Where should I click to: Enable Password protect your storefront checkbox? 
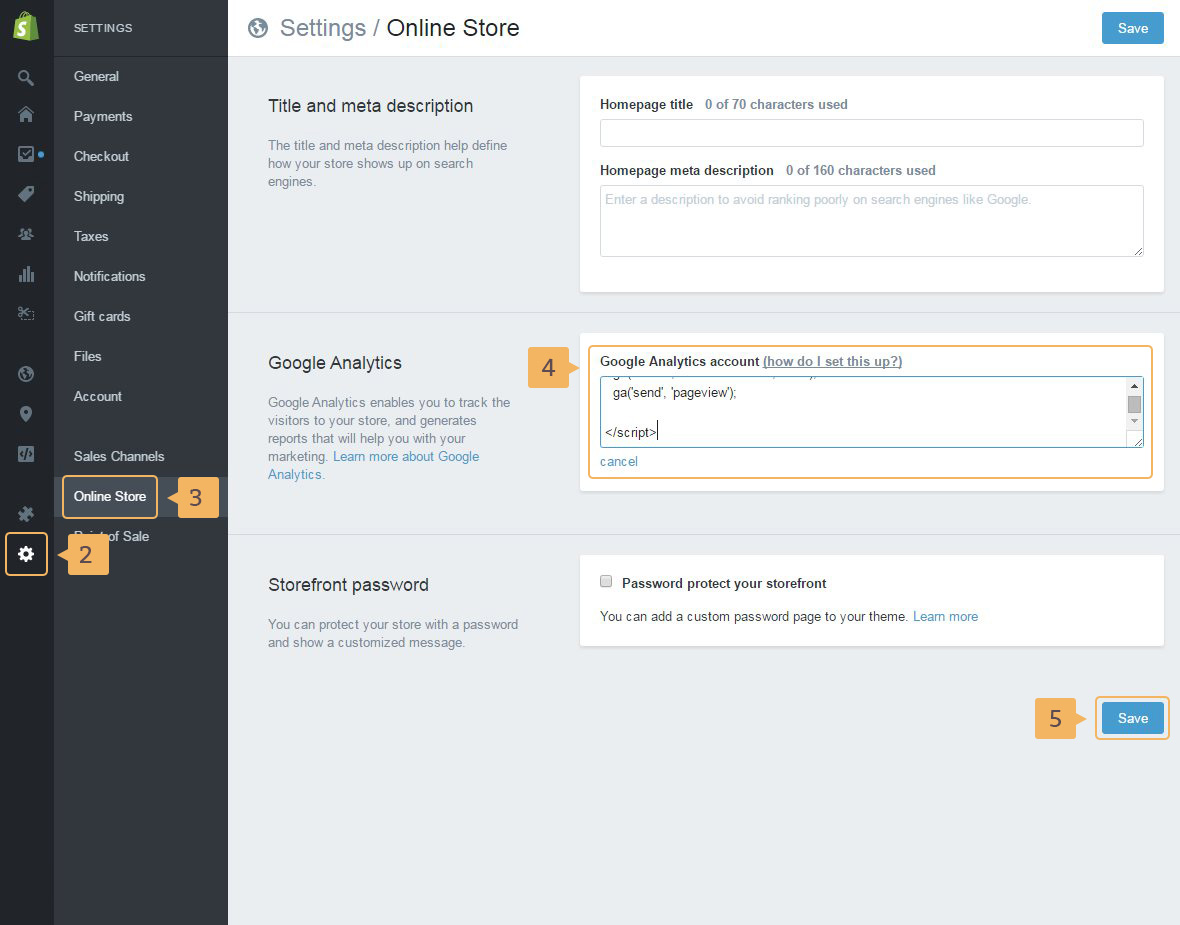(606, 582)
